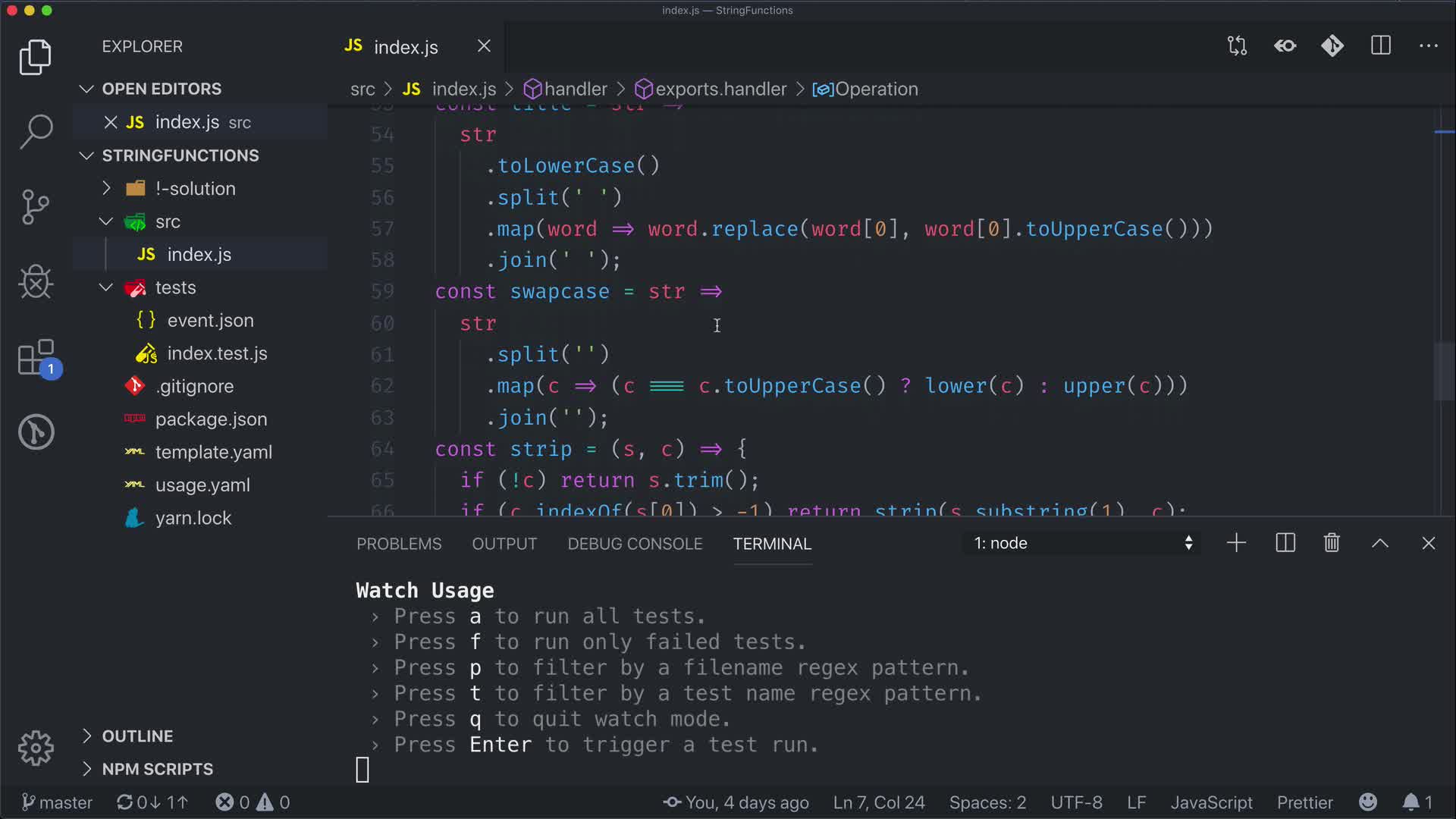
Task: Toggle the feedback smiley in the status bar
Action: coord(1368,802)
